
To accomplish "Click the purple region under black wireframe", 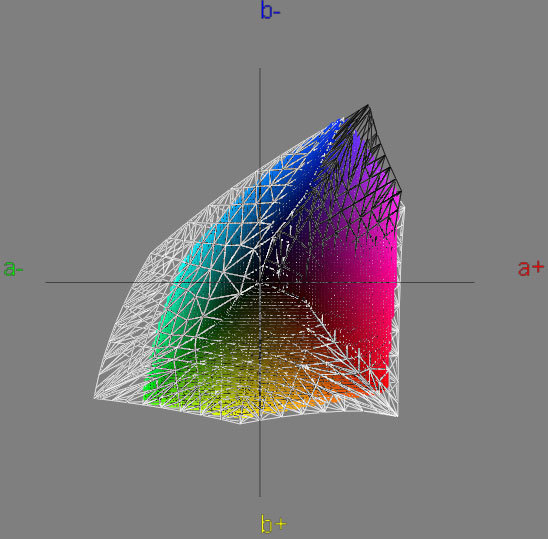I will point(356,175).
